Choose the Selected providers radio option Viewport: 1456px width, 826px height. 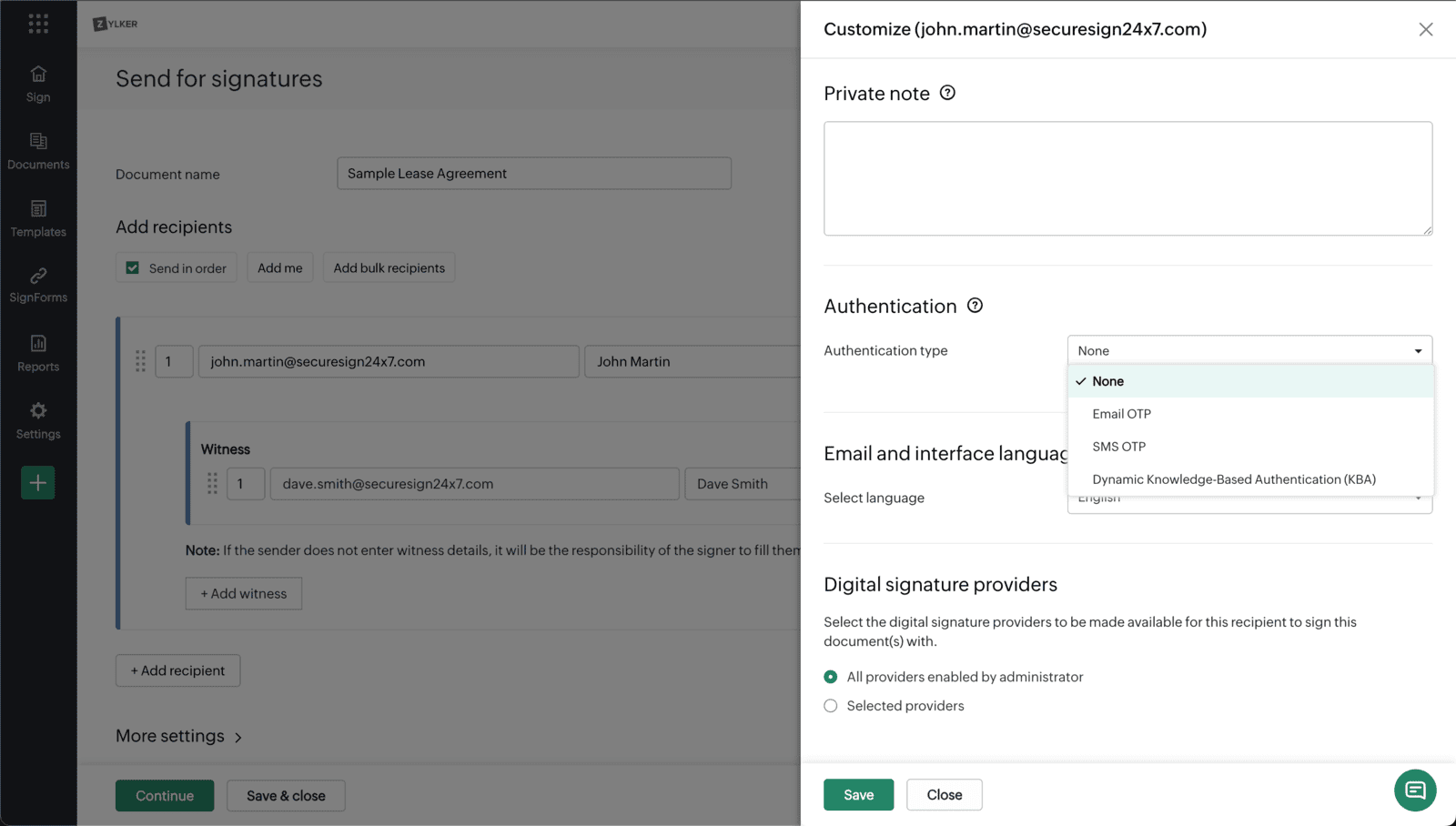click(831, 706)
